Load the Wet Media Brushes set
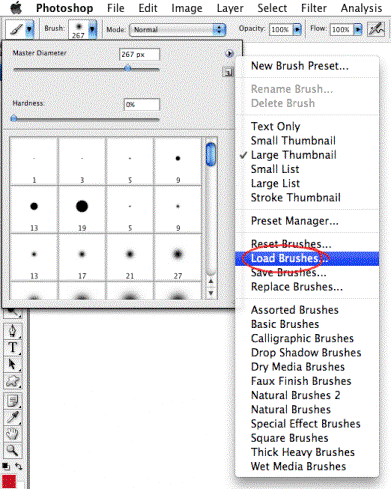 tap(307, 466)
